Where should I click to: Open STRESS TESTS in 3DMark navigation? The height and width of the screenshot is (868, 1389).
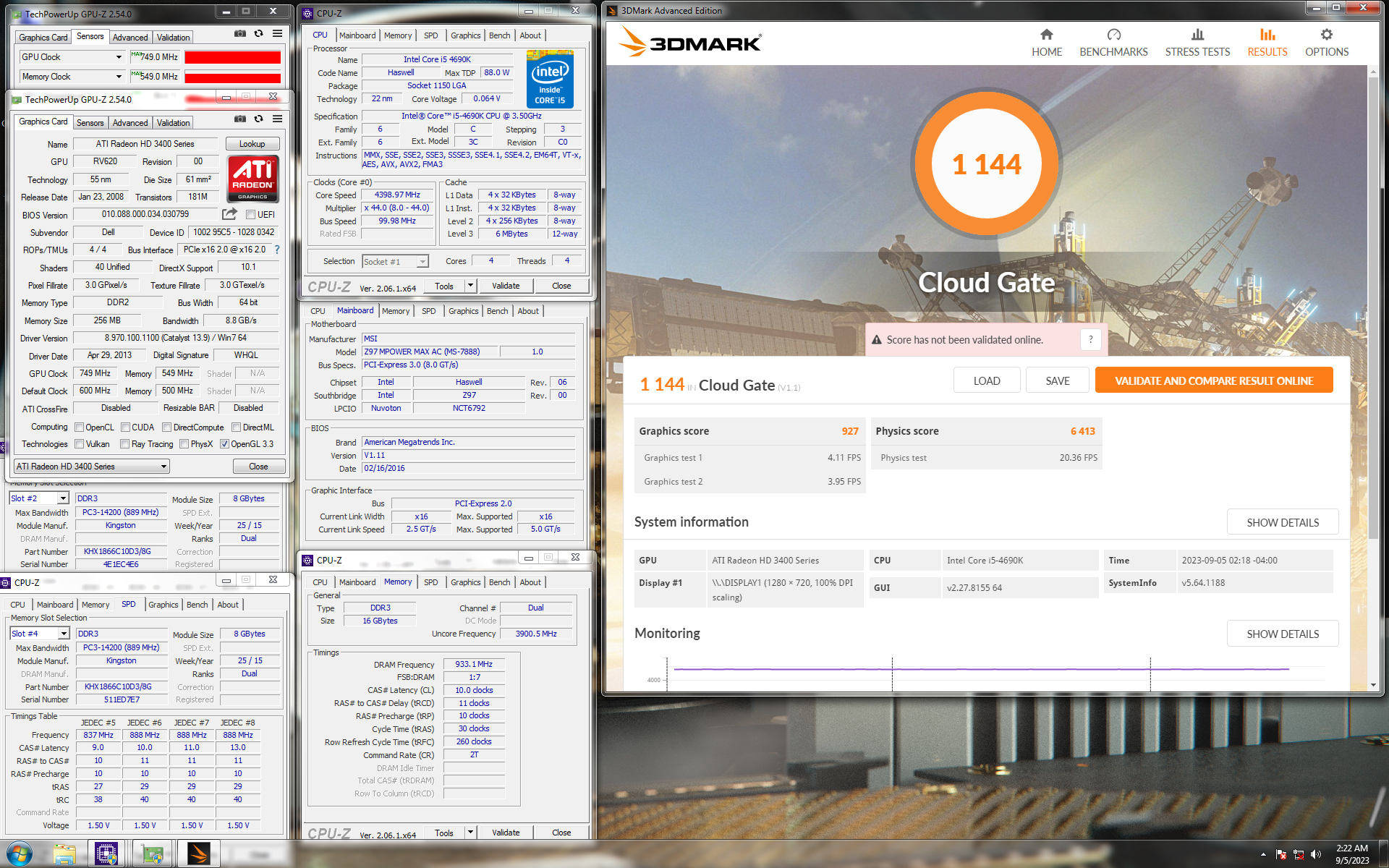(x=1197, y=43)
